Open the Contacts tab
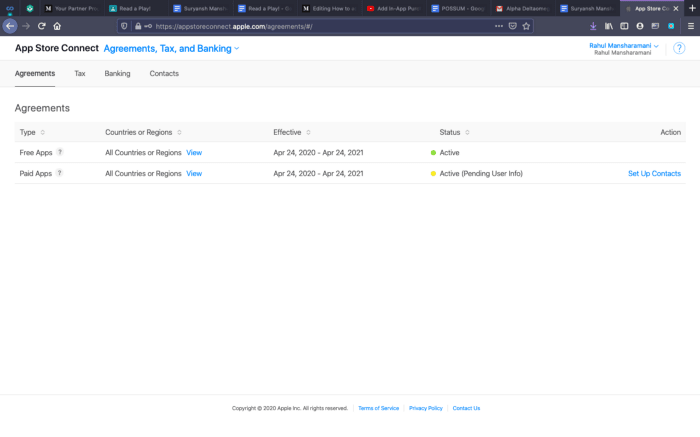Screen dimensions: 700x437 [164, 74]
